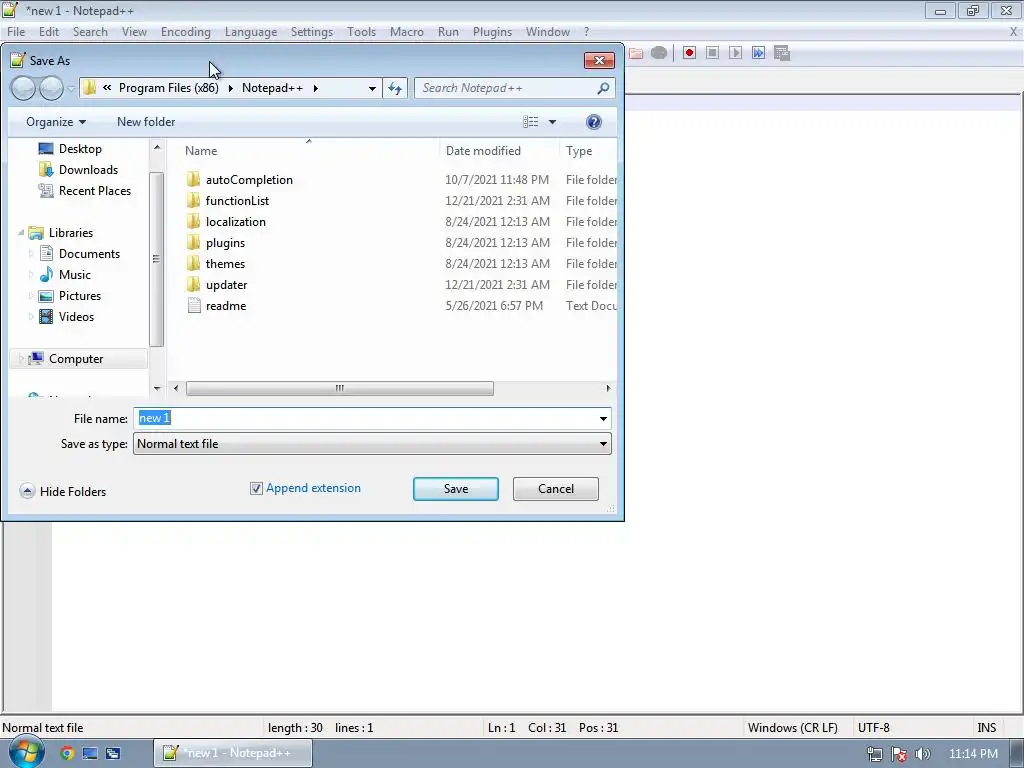Collapse navigation with Hide Folders toggle
Image resolution: width=1024 pixels, height=768 pixels.
pyautogui.click(x=63, y=491)
